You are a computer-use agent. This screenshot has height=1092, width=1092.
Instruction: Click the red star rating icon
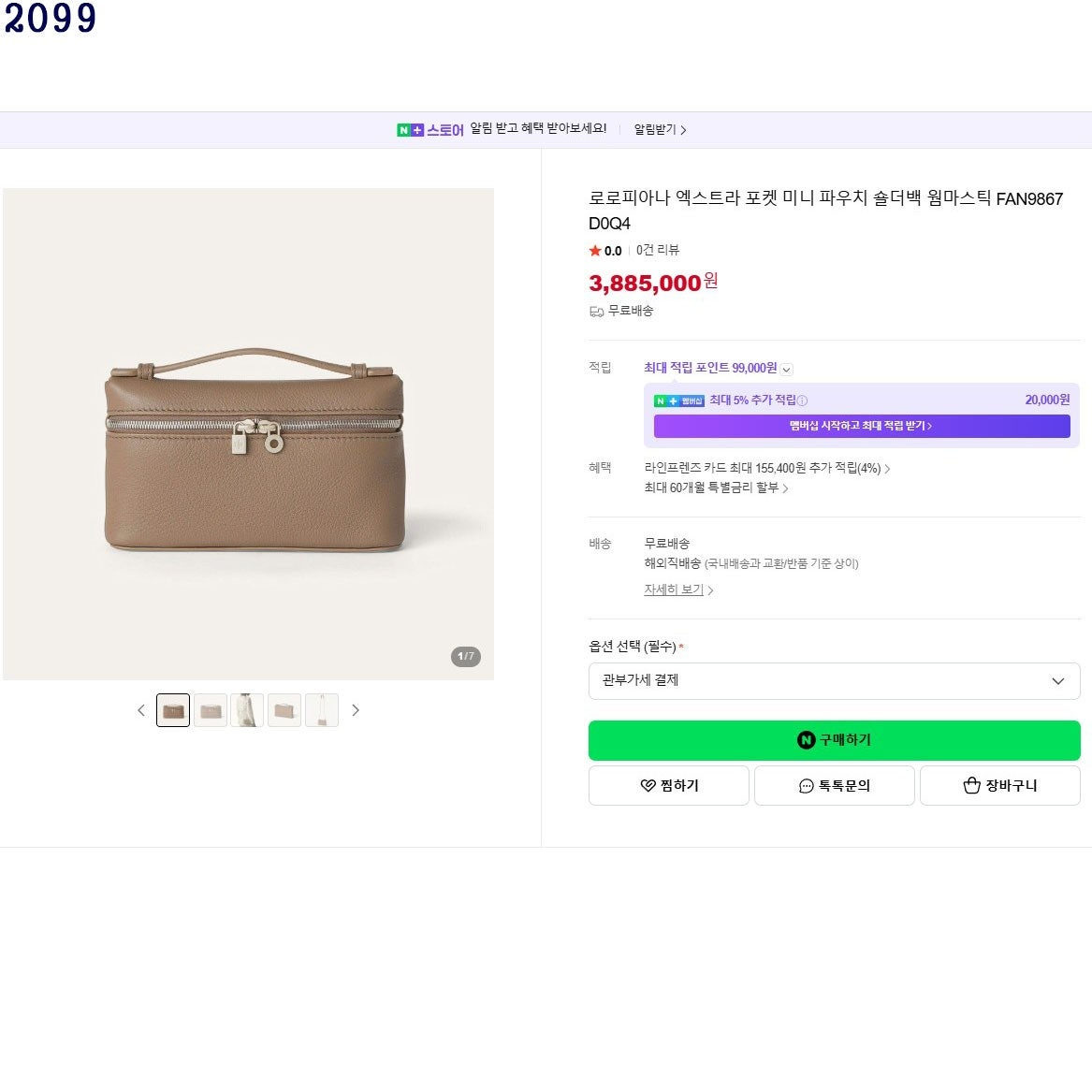(x=595, y=251)
